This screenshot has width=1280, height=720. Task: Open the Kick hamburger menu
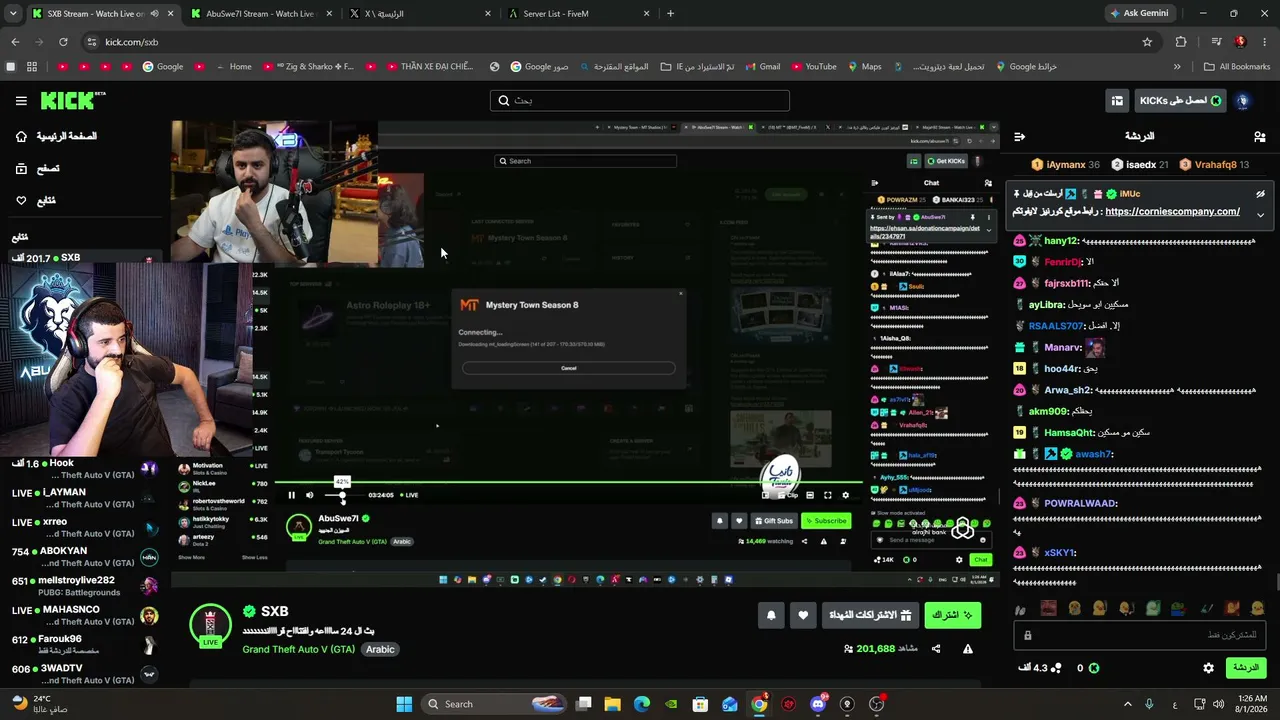click(21, 100)
